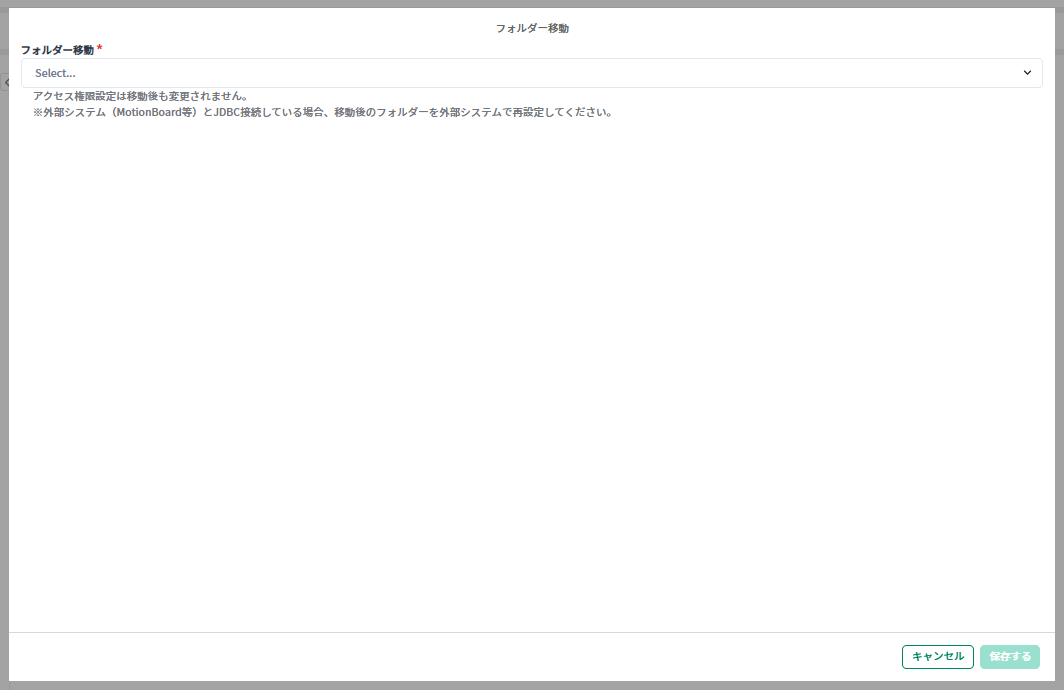Click the middle of the Select combo box
Viewport: 1064px width, 690px height.
coord(532,73)
